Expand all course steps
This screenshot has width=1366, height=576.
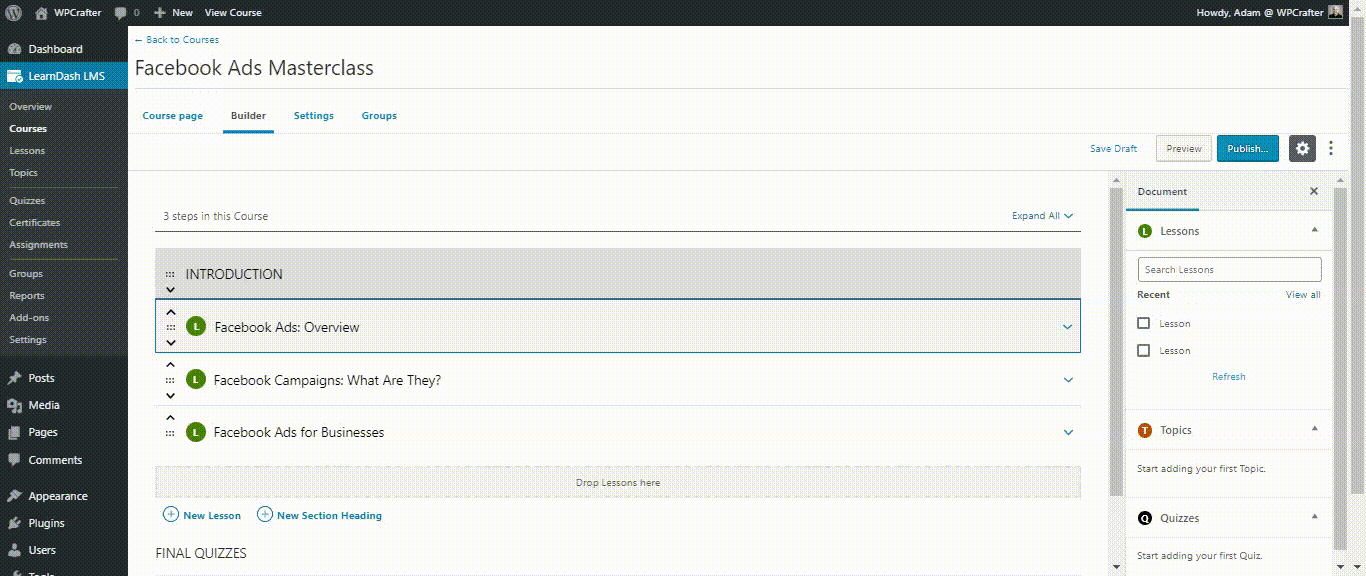pyautogui.click(x=1042, y=215)
